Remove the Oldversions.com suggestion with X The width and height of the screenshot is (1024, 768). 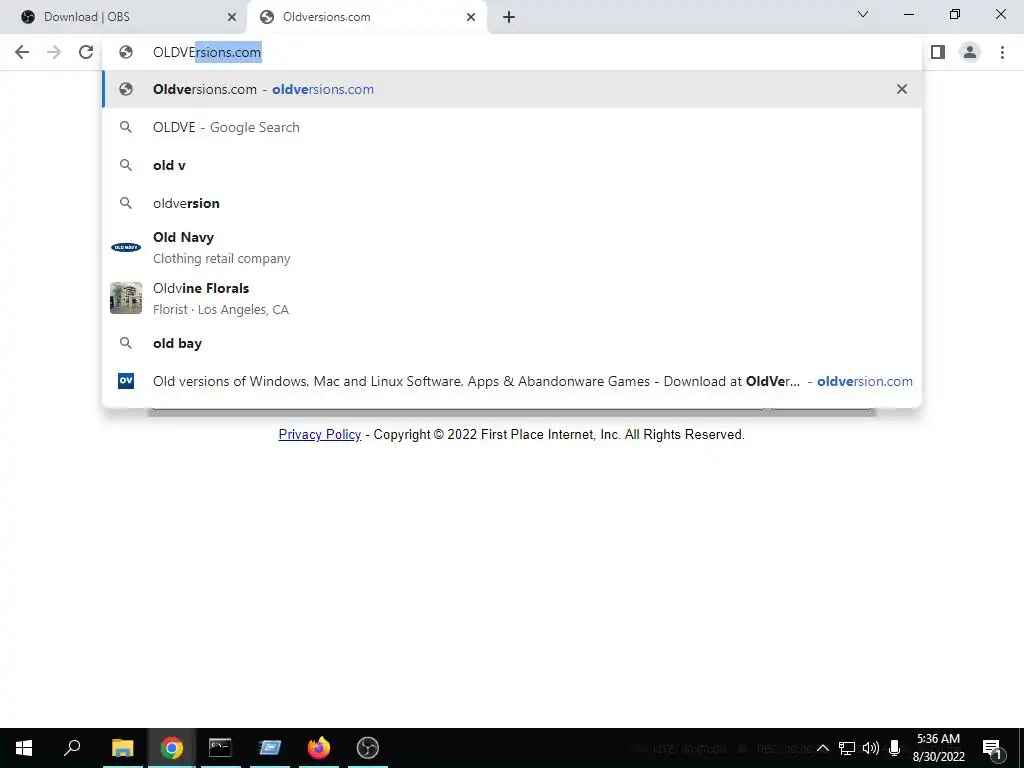tap(902, 89)
